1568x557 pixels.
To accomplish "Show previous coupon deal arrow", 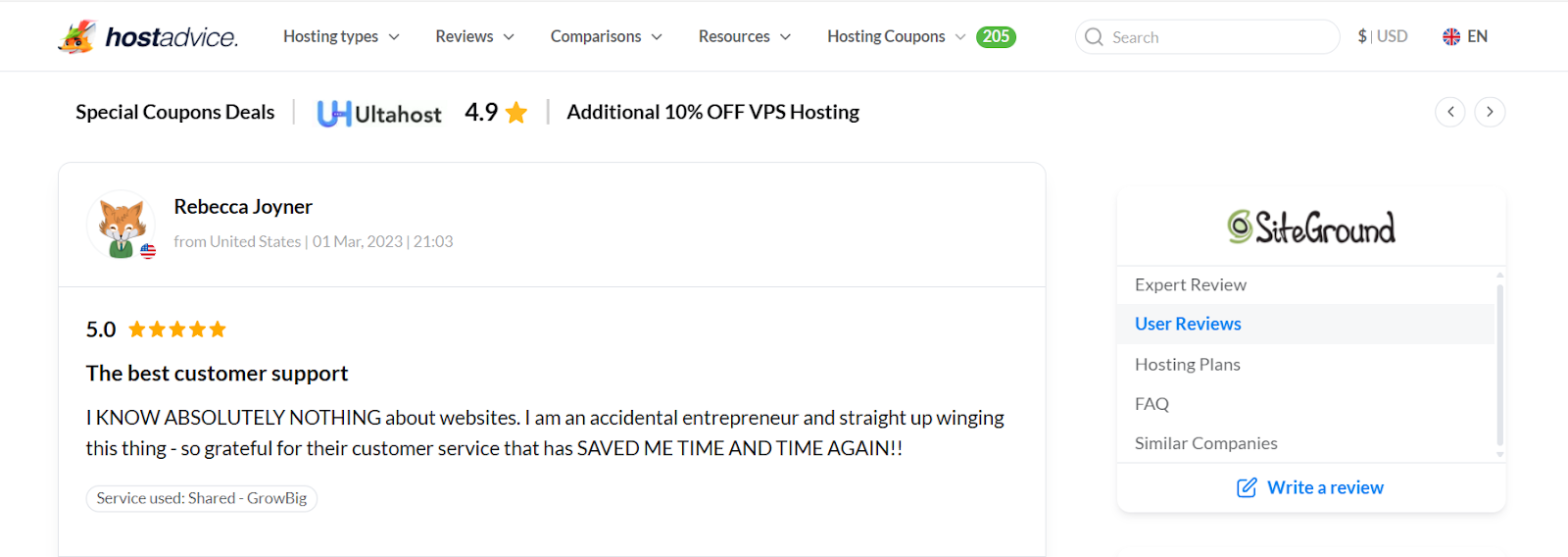I will point(1450,112).
